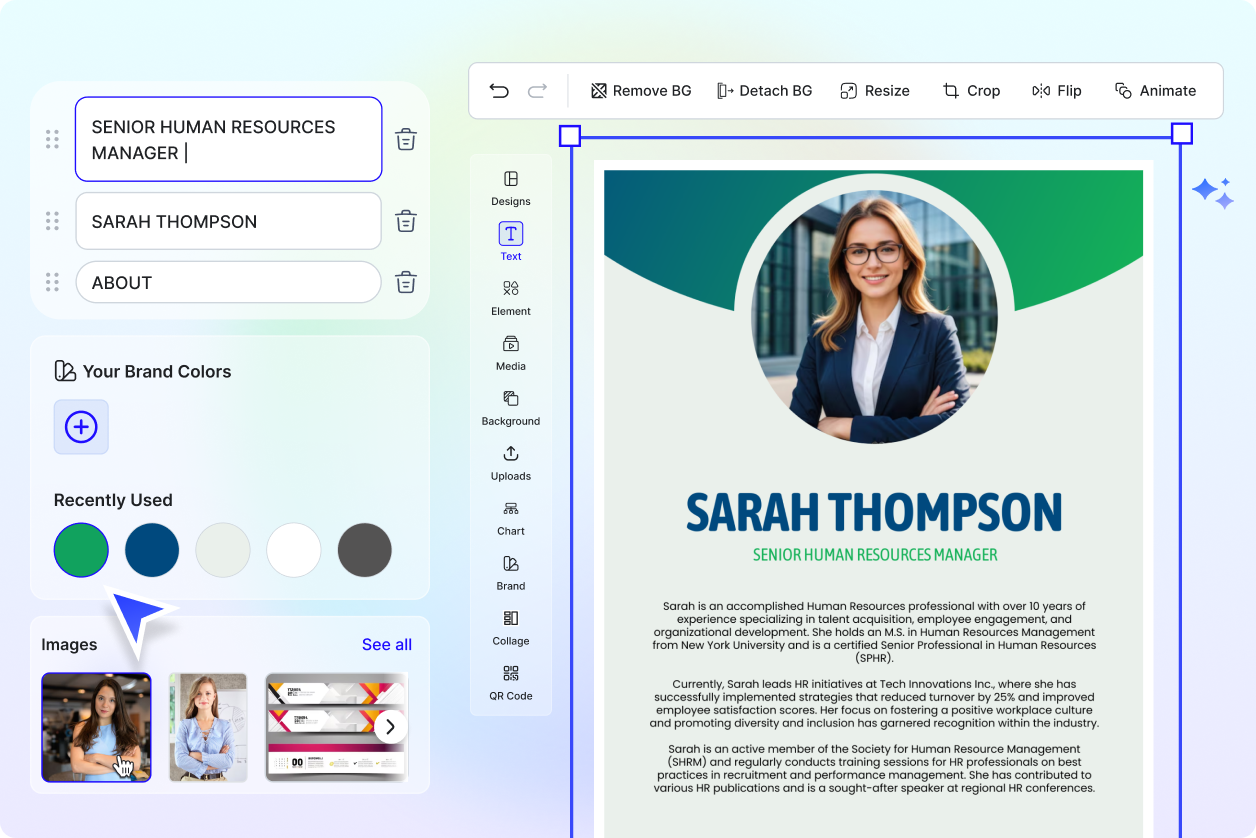Screen dimensions: 1256x838
Task: Click the See all link for Images
Action: tap(387, 644)
